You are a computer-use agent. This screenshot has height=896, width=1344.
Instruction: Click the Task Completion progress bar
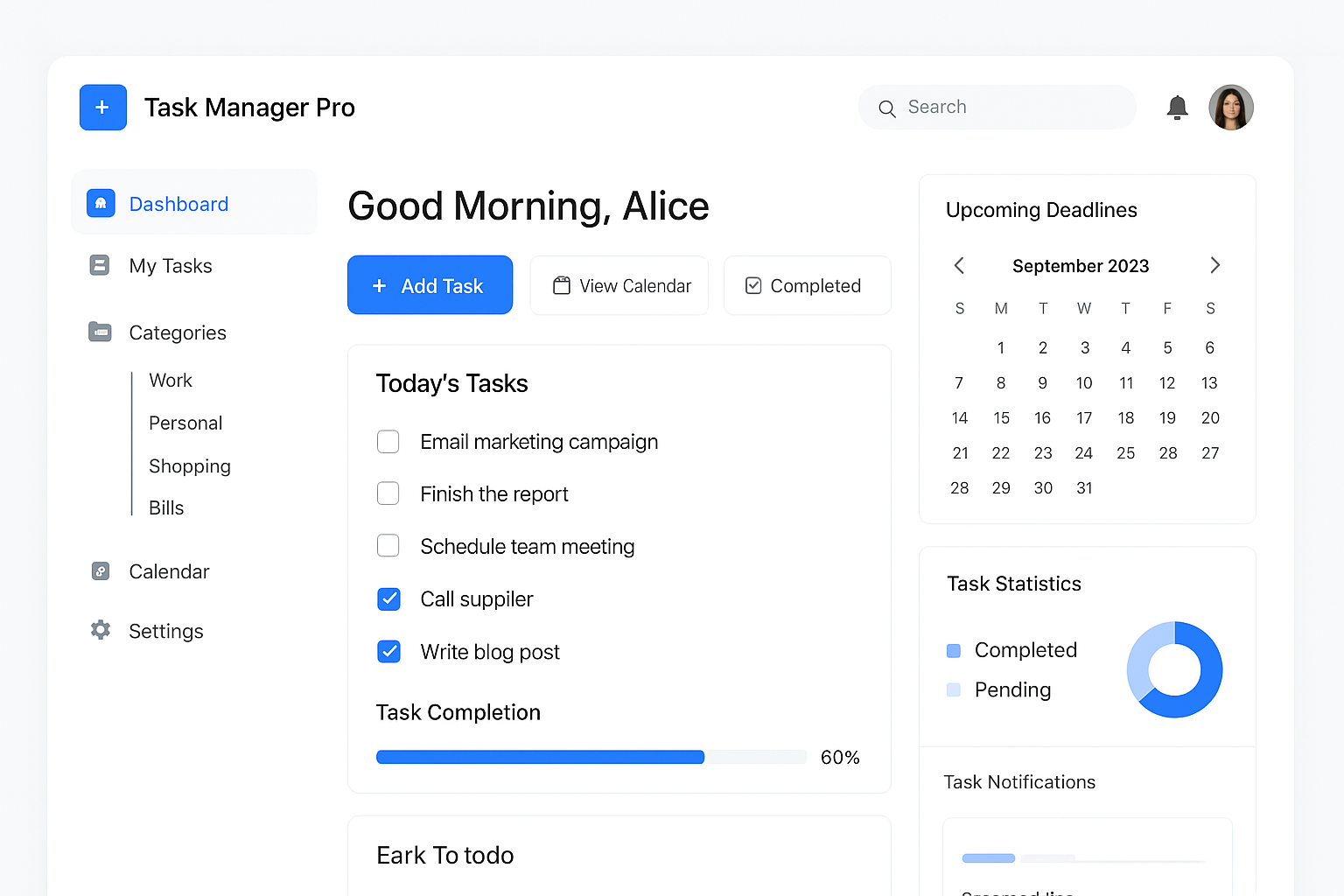591,757
